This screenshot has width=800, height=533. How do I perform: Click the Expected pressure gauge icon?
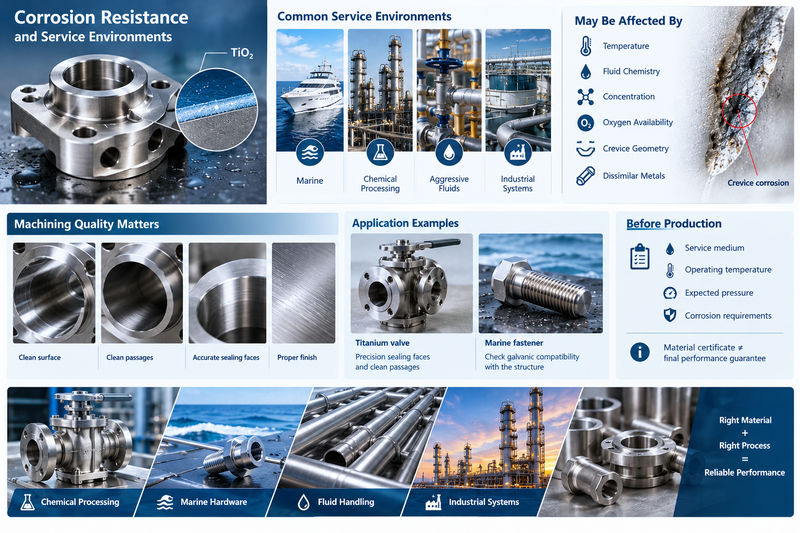(670, 293)
